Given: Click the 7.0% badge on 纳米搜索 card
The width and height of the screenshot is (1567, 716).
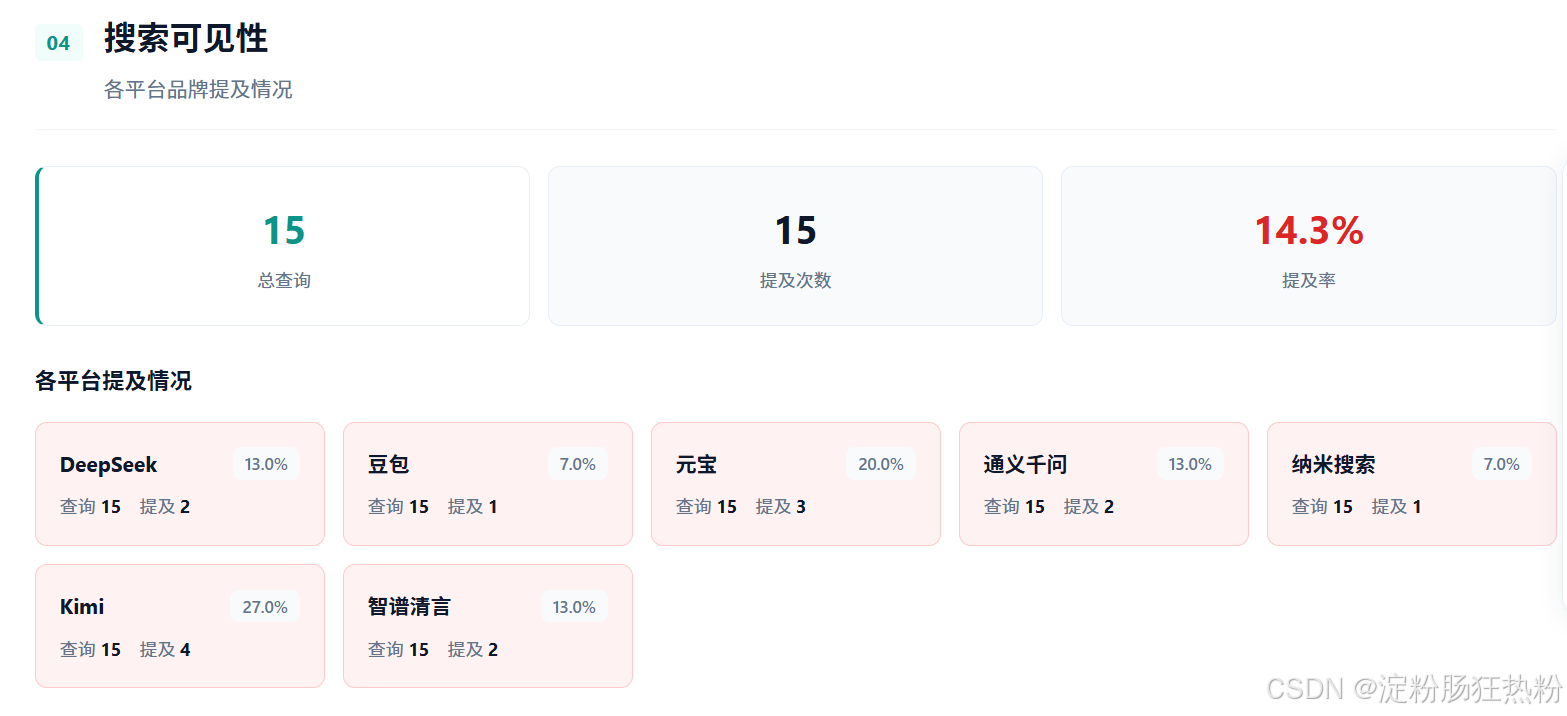Looking at the screenshot, I should 1502,464.
